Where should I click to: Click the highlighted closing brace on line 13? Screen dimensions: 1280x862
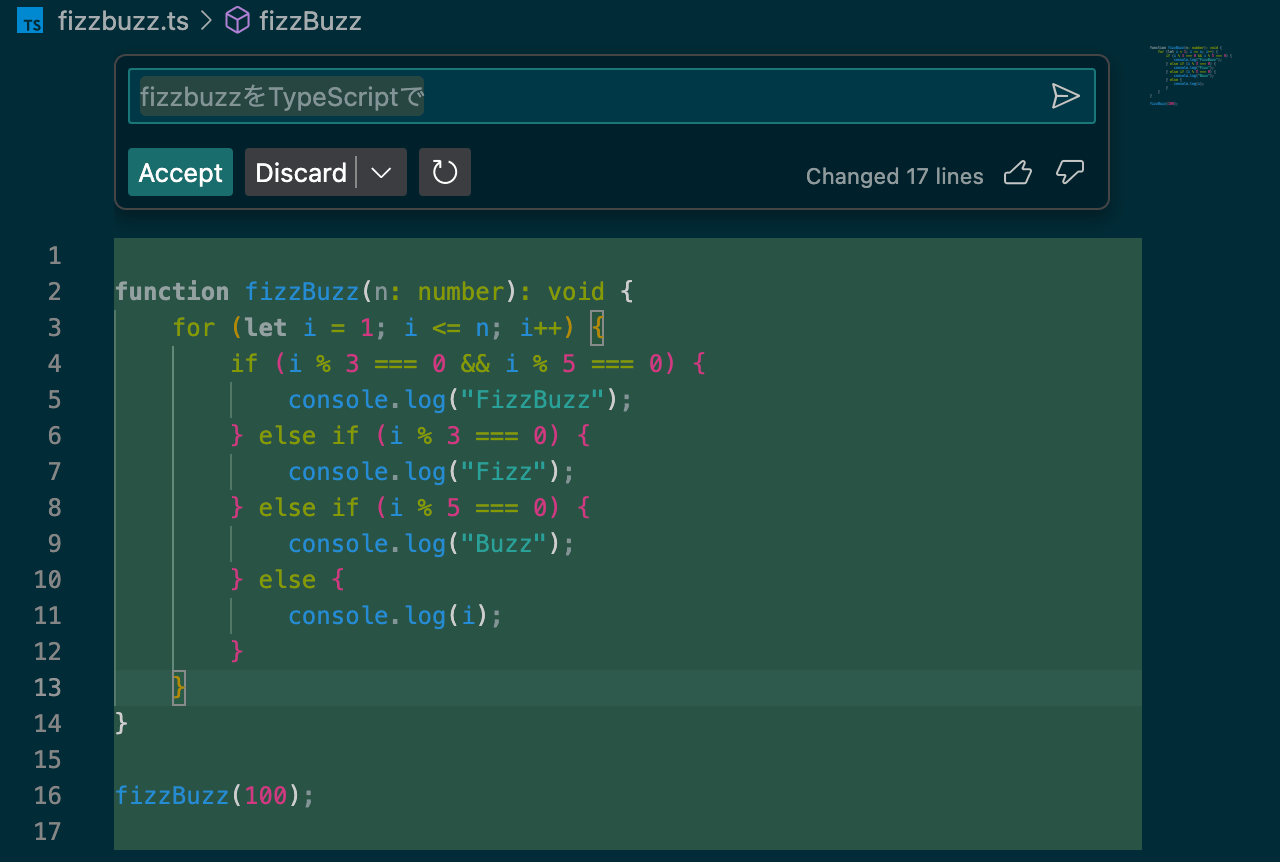[179, 688]
